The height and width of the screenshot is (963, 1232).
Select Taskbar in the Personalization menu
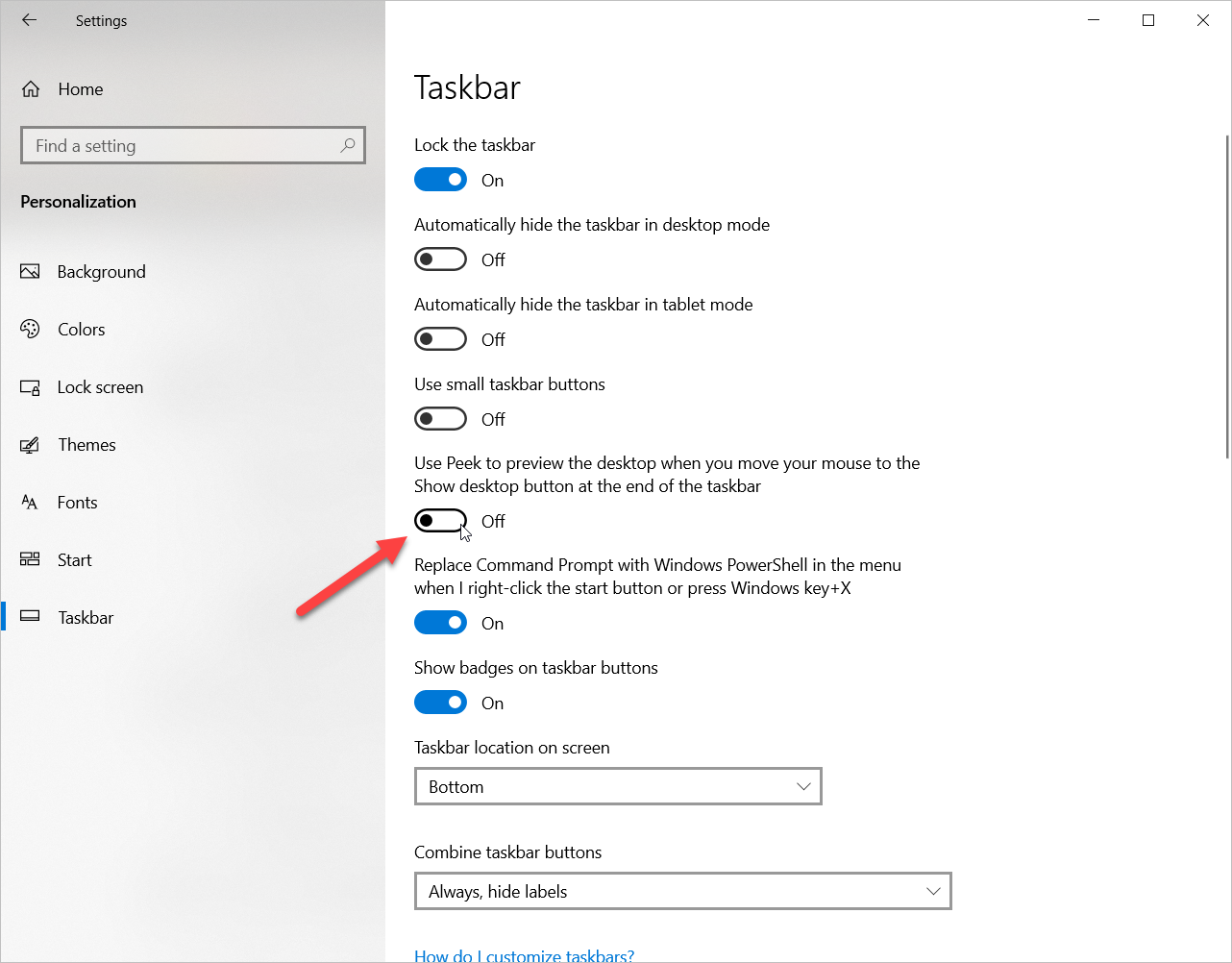pos(86,618)
